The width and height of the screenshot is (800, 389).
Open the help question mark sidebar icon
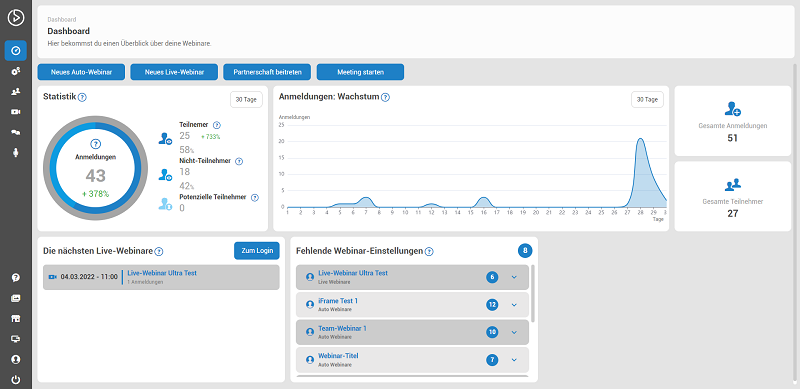pos(15,278)
